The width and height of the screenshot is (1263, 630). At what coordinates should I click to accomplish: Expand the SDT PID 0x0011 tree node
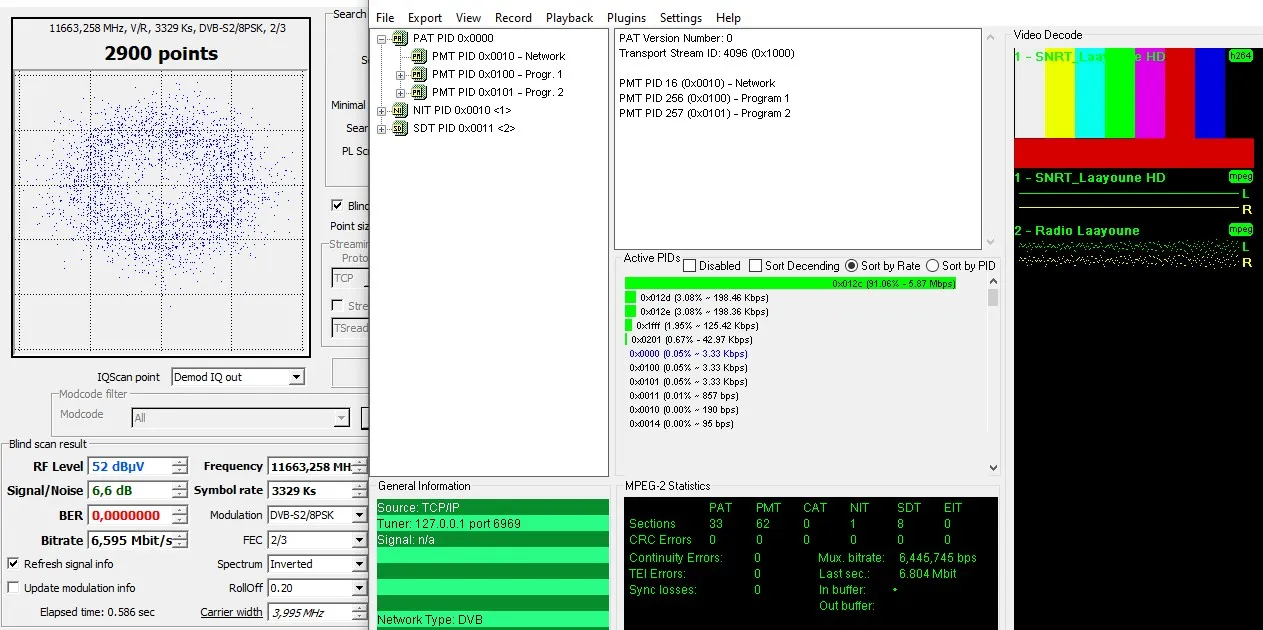pos(382,129)
